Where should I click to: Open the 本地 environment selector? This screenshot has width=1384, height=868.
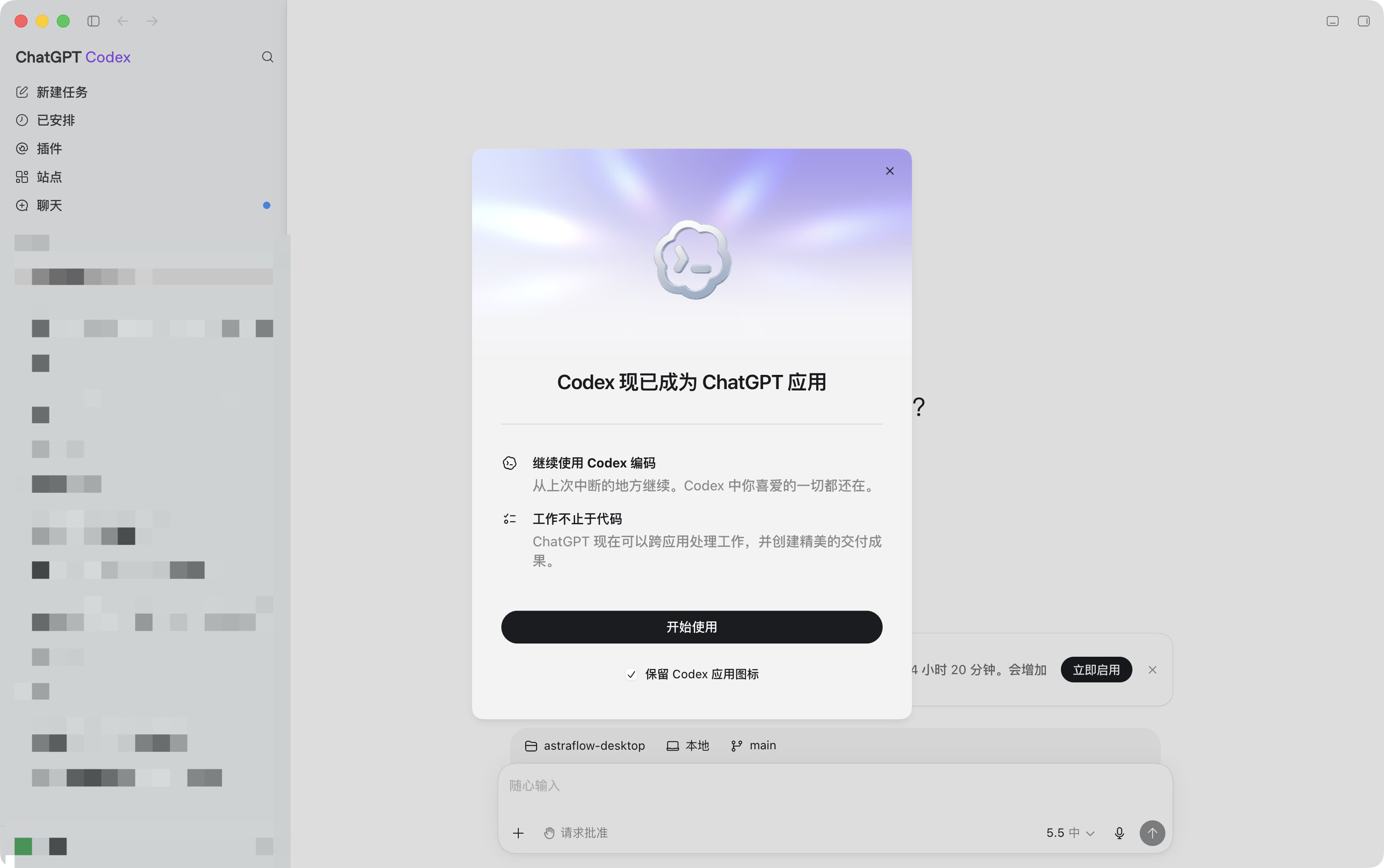point(688,746)
